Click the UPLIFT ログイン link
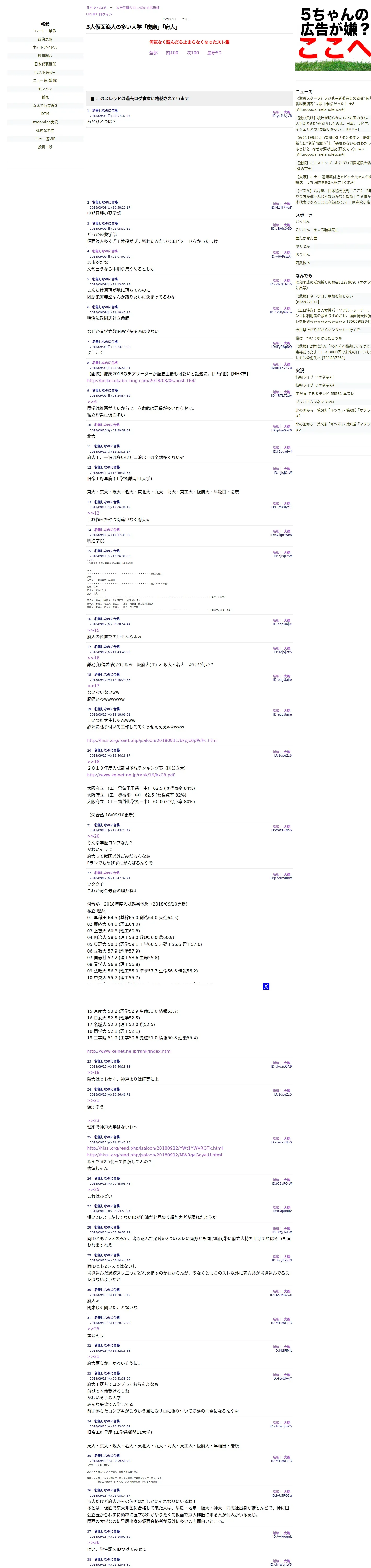Screen dimensions: 371x1568 click(99, 14)
